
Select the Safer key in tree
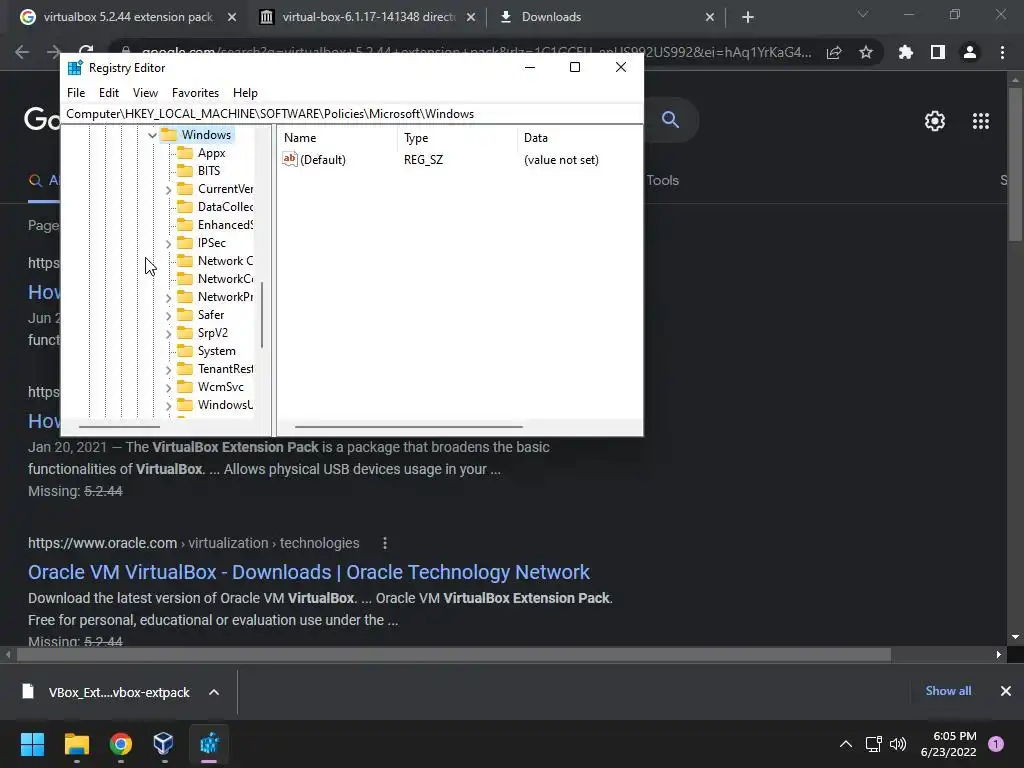click(210, 315)
